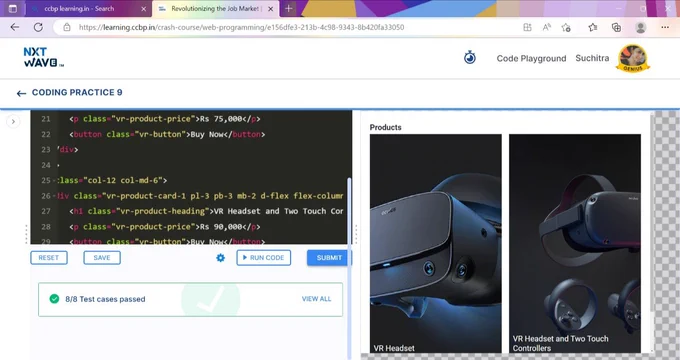The height and width of the screenshot is (360, 680).
Task: Open the Suchitra profile menu
Action: [592, 58]
